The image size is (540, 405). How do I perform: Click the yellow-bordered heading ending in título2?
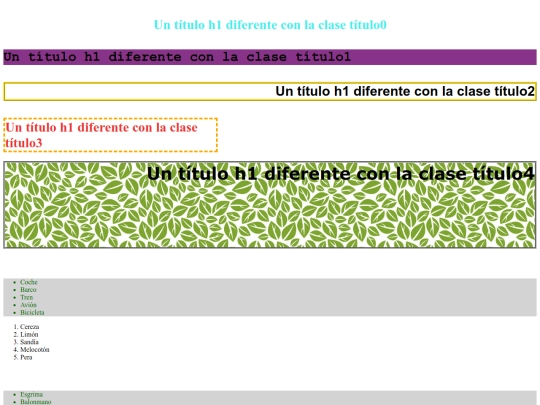click(270, 91)
